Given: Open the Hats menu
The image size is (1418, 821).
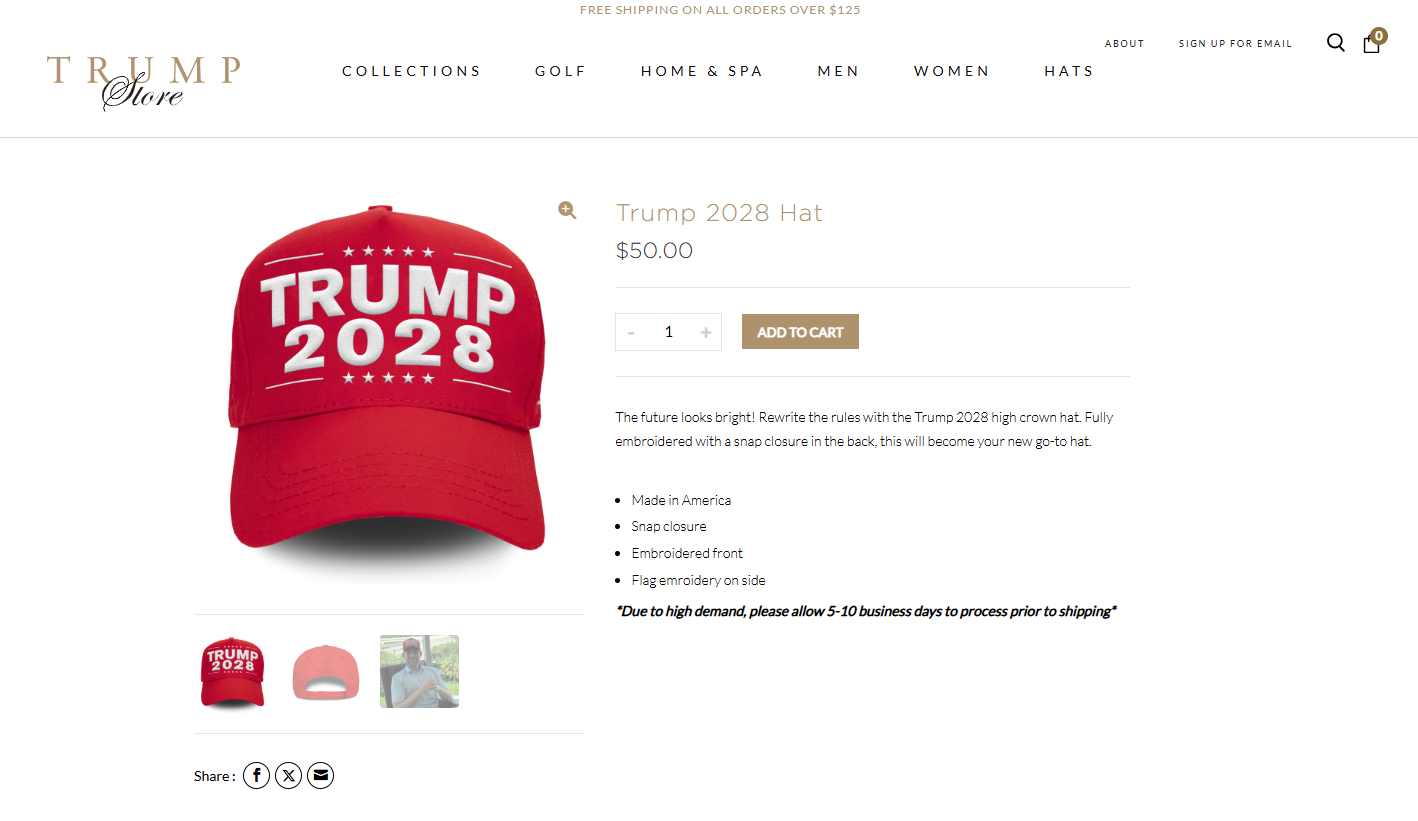Looking at the screenshot, I should pyautogui.click(x=1069, y=71).
